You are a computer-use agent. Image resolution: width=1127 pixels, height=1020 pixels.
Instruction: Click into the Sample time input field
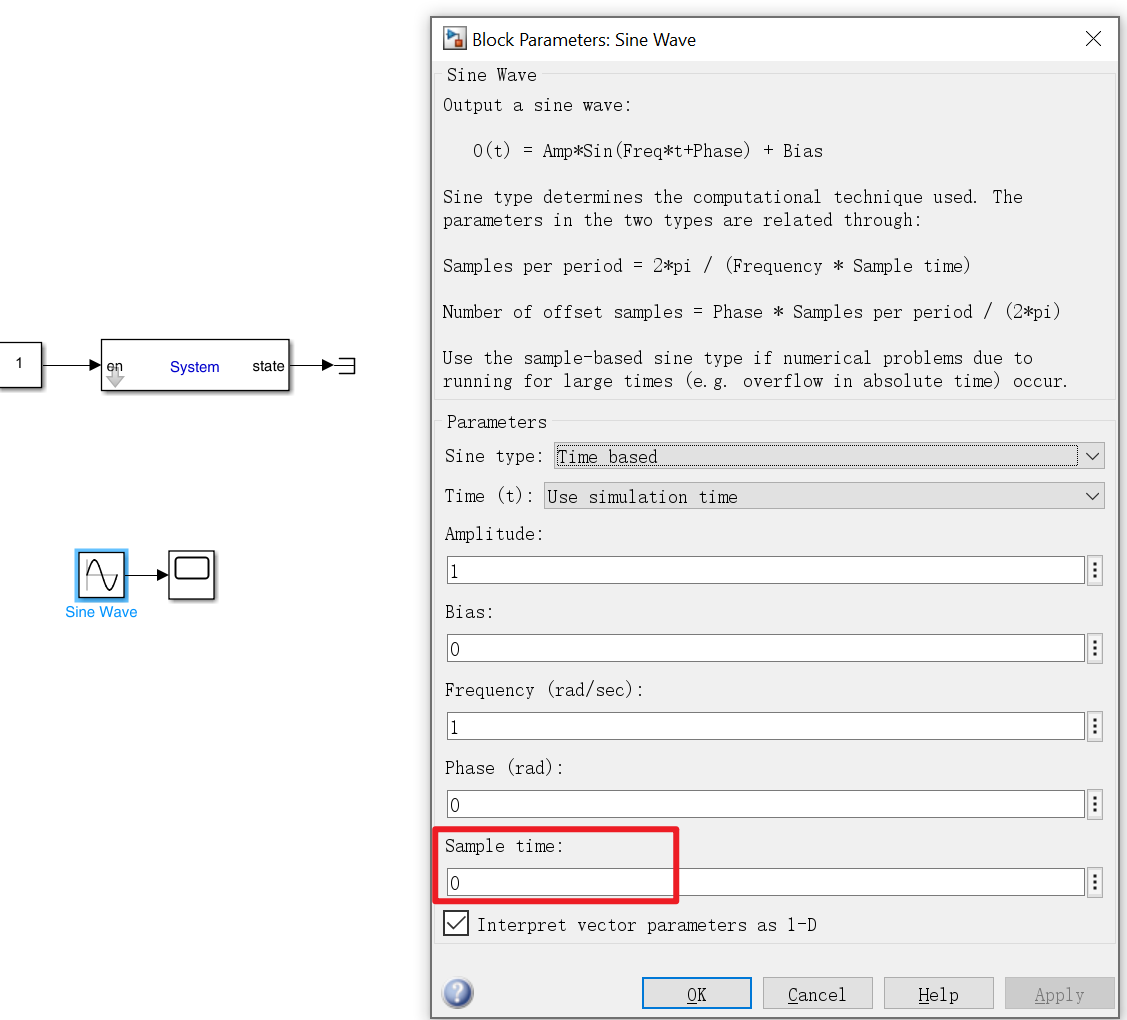point(765,882)
